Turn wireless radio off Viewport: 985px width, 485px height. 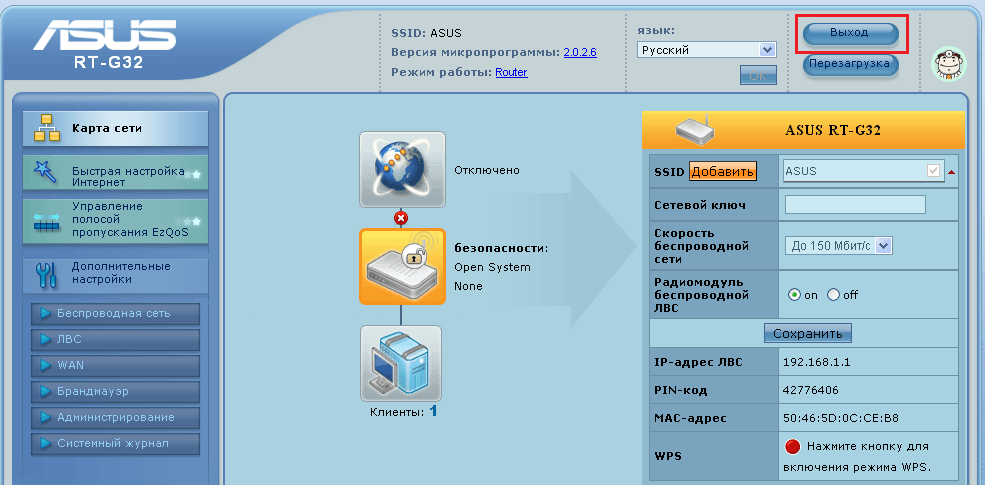pos(834,295)
